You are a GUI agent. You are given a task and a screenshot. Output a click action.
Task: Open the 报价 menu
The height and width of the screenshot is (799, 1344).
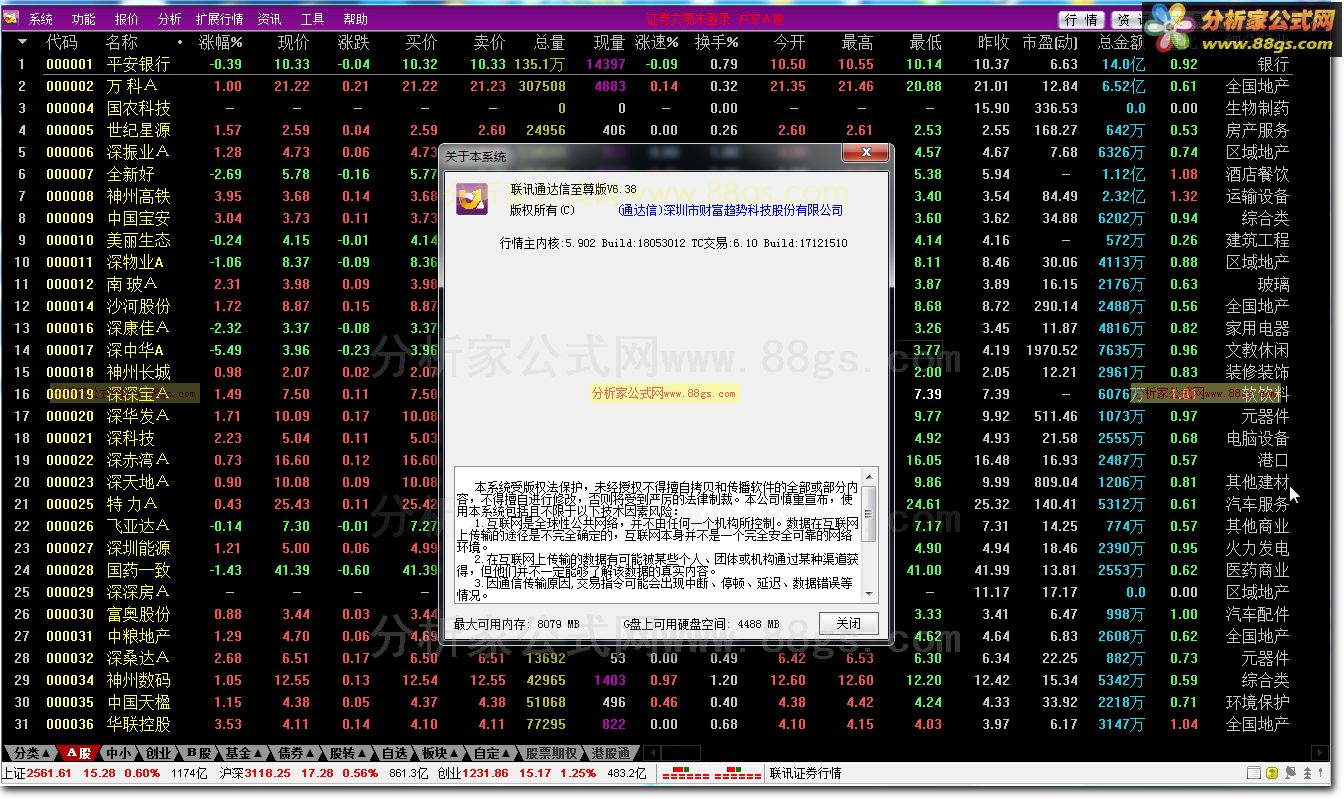127,19
